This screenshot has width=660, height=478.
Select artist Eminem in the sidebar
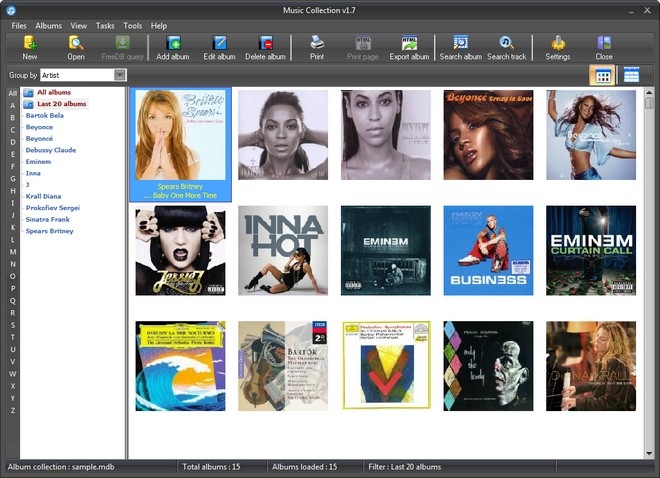point(38,162)
